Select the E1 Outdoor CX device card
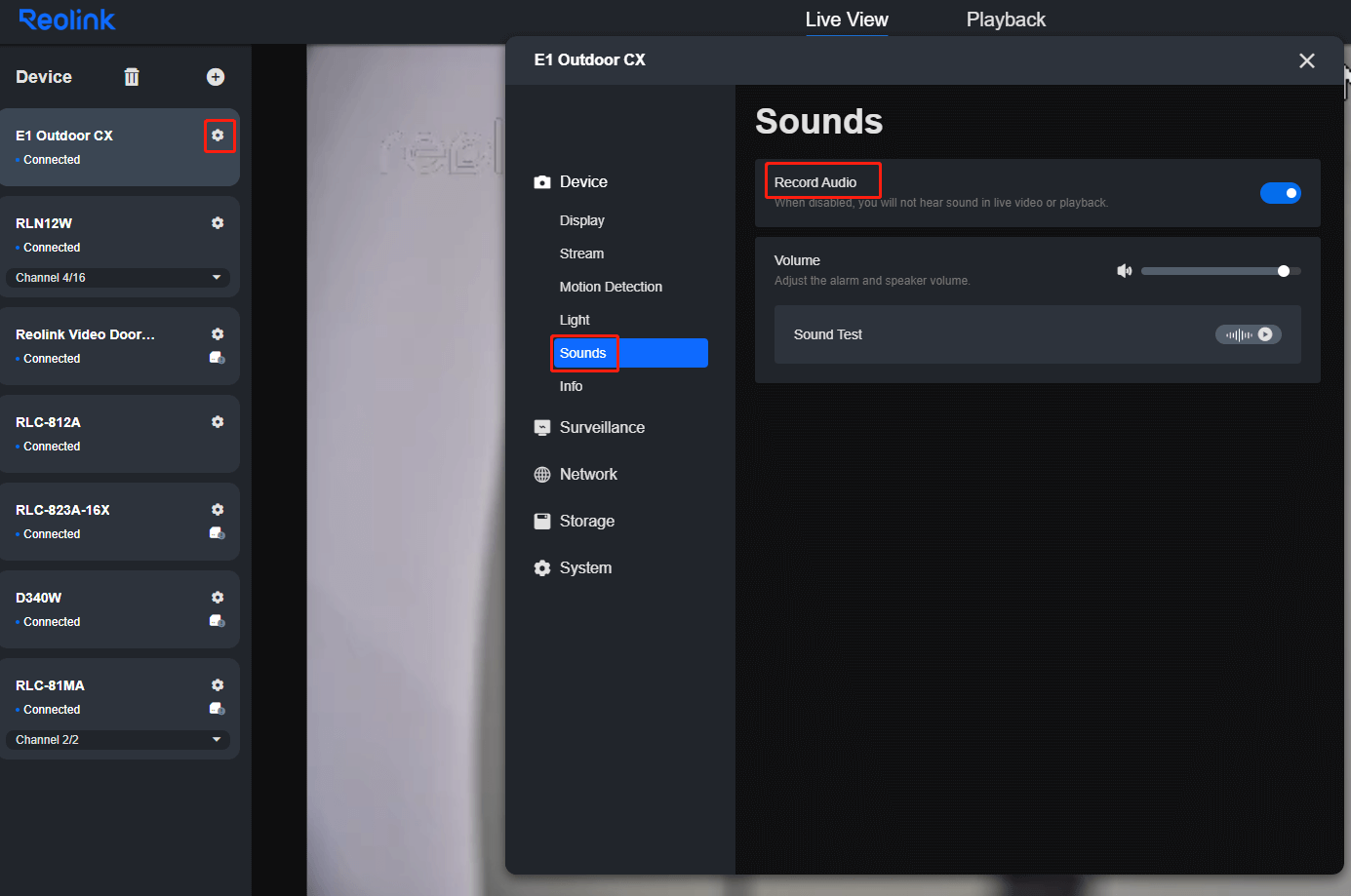This screenshot has height=896, width=1351. pyautogui.click(x=120, y=147)
